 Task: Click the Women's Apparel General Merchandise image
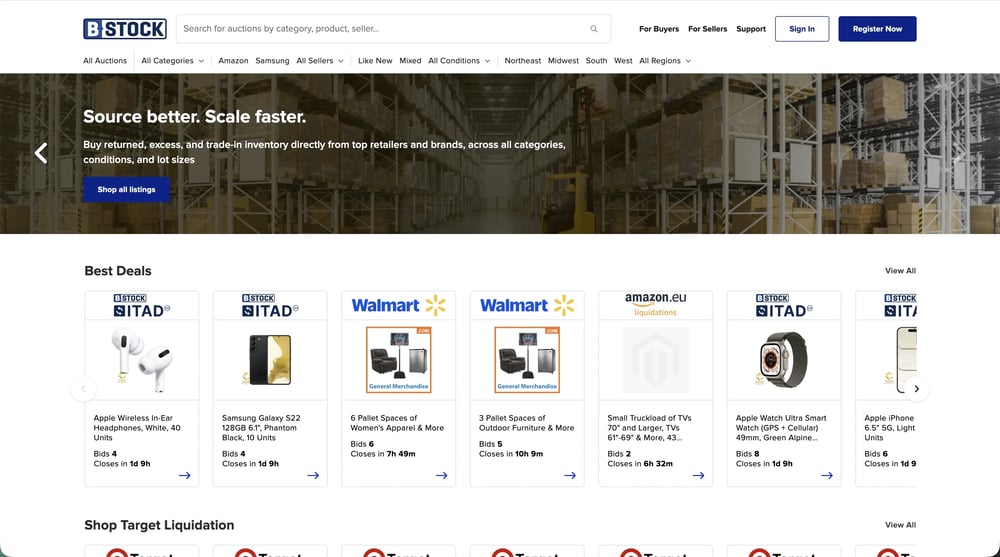[399, 360]
